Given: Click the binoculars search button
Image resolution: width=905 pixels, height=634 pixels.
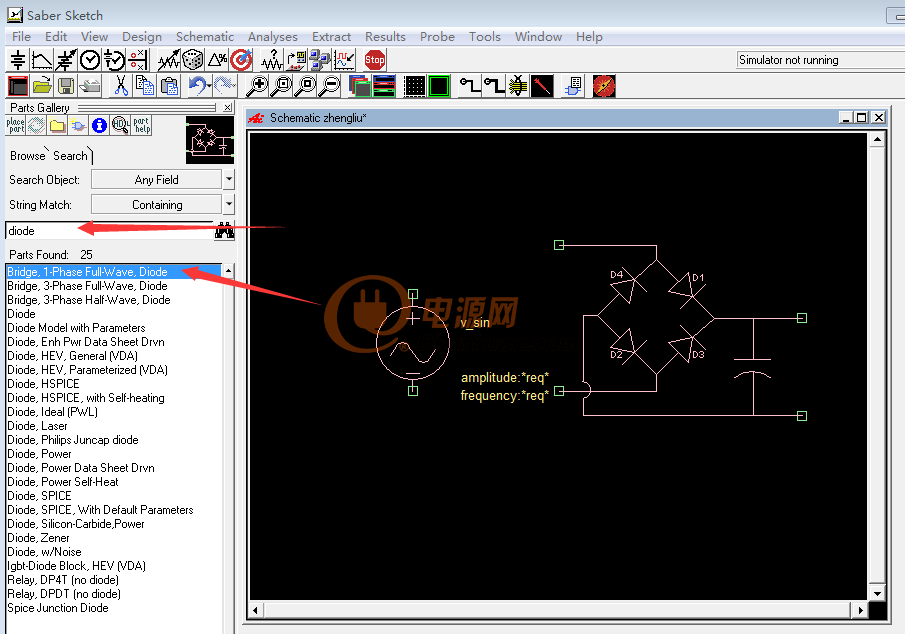Looking at the screenshot, I should click(x=225, y=231).
